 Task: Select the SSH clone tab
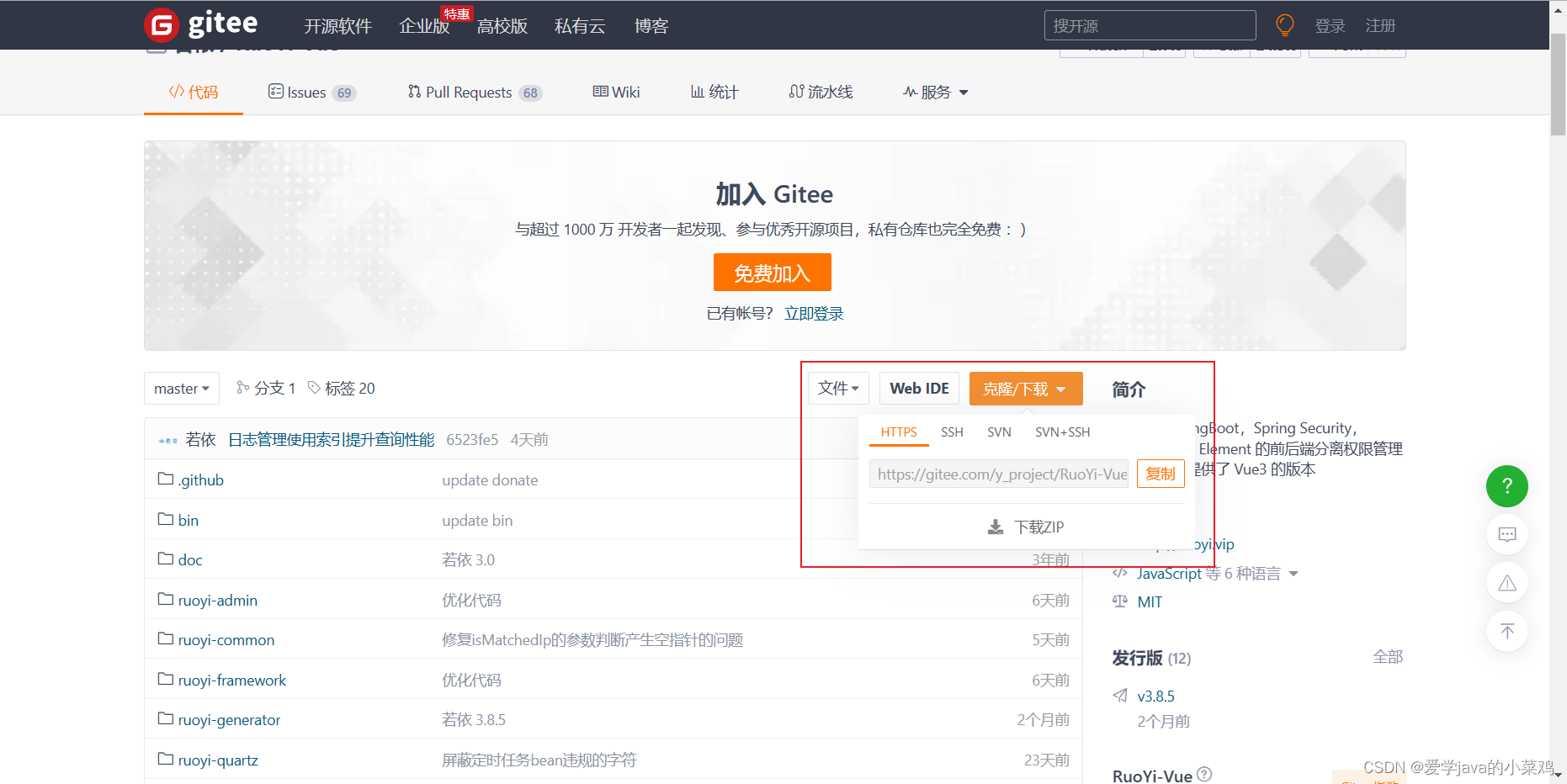[x=952, y=432]
